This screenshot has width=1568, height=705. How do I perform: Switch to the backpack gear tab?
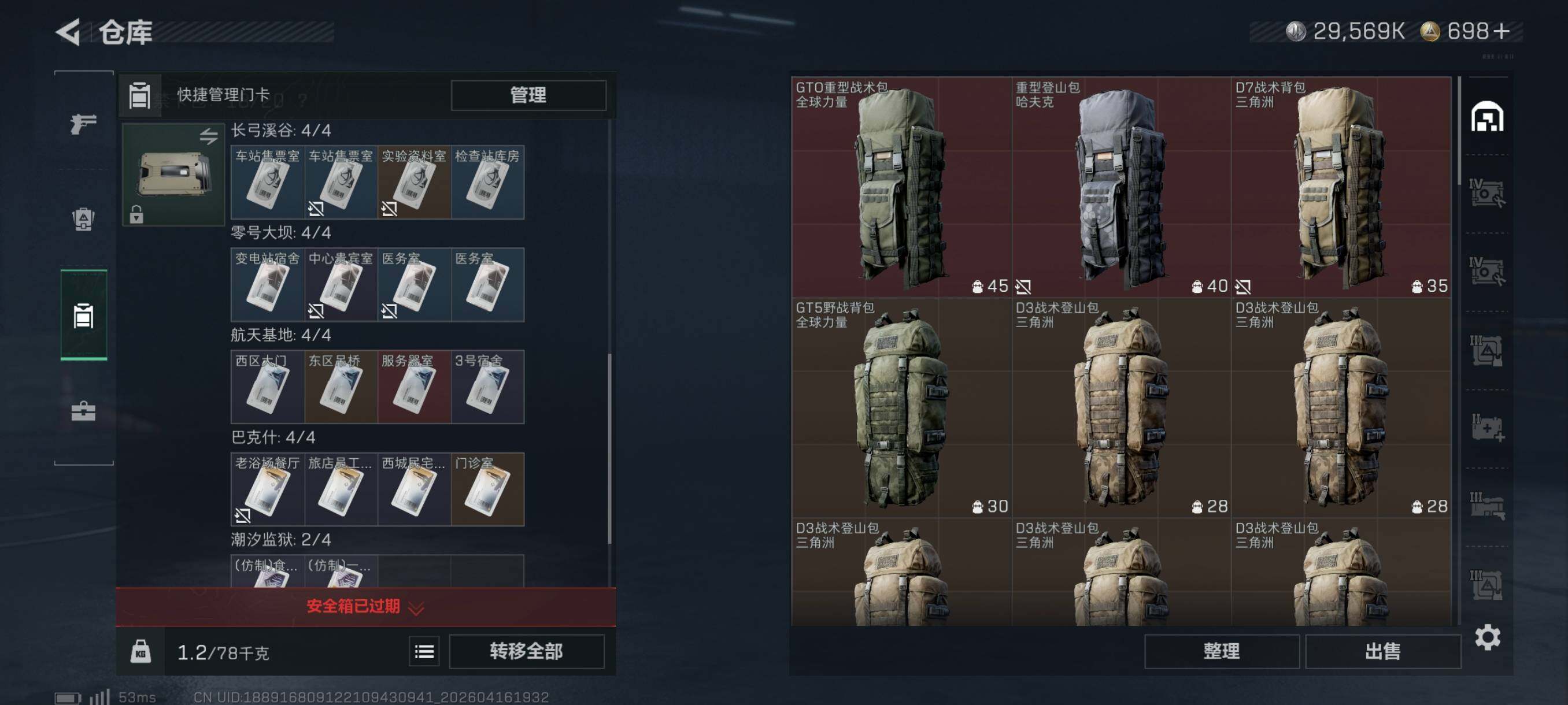click(83, 219)
